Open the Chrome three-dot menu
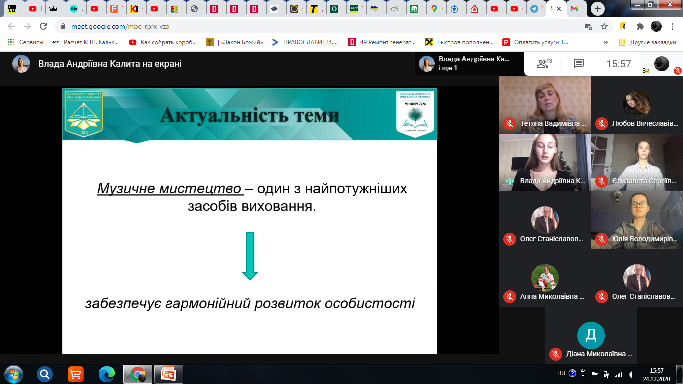The width and height of the screenshot is (683, 384). (x=673, y=27)
